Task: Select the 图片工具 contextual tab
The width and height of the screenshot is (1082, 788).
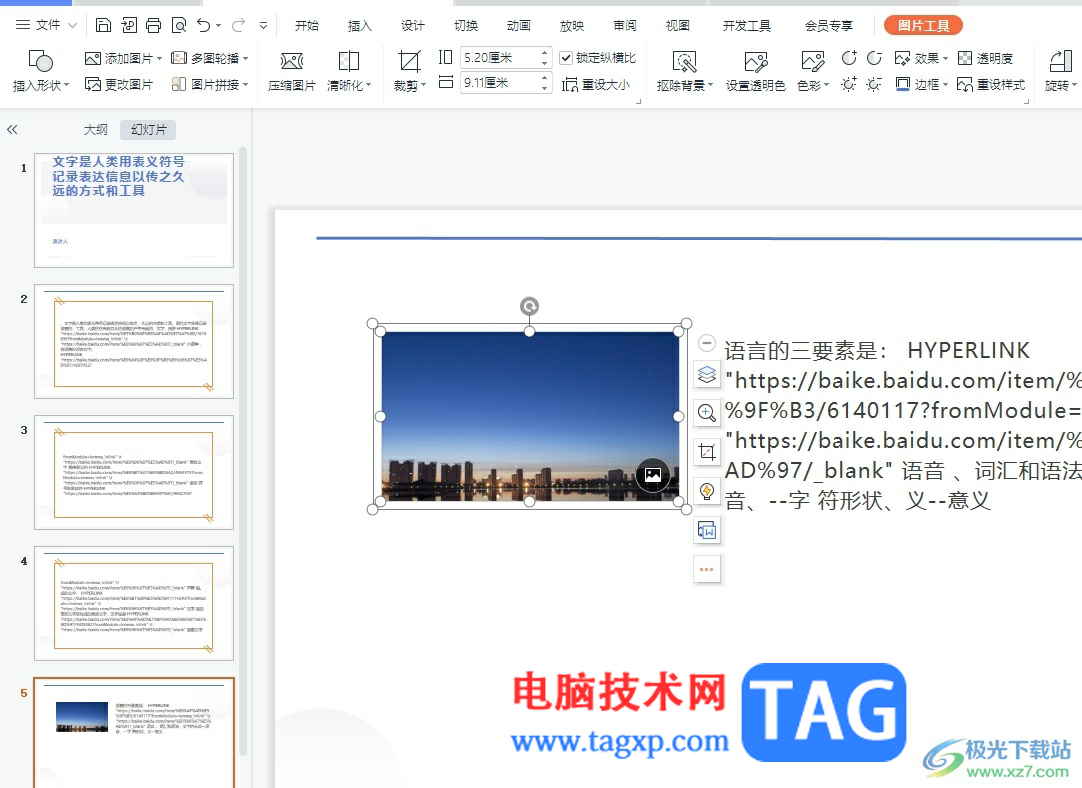Action: click(923, 26)
